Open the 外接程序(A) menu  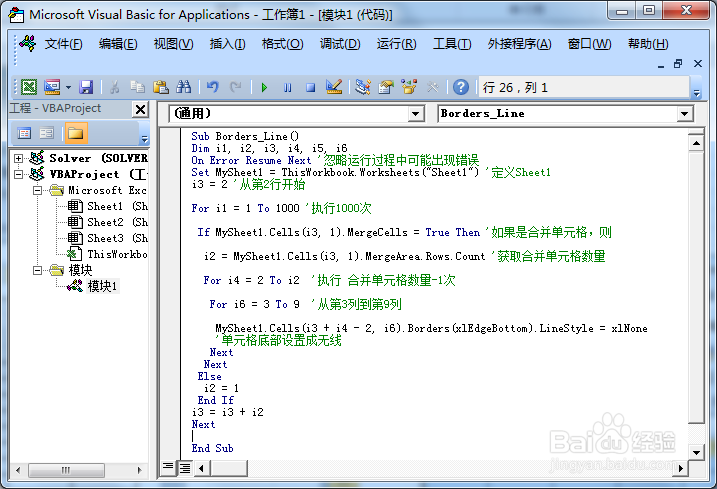(x=519, y=44)
